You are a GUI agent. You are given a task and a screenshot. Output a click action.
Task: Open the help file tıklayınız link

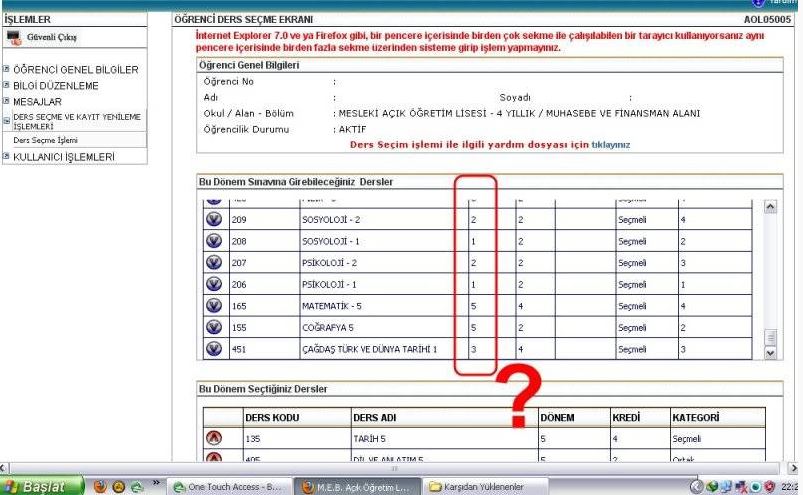tap(611, 145)
